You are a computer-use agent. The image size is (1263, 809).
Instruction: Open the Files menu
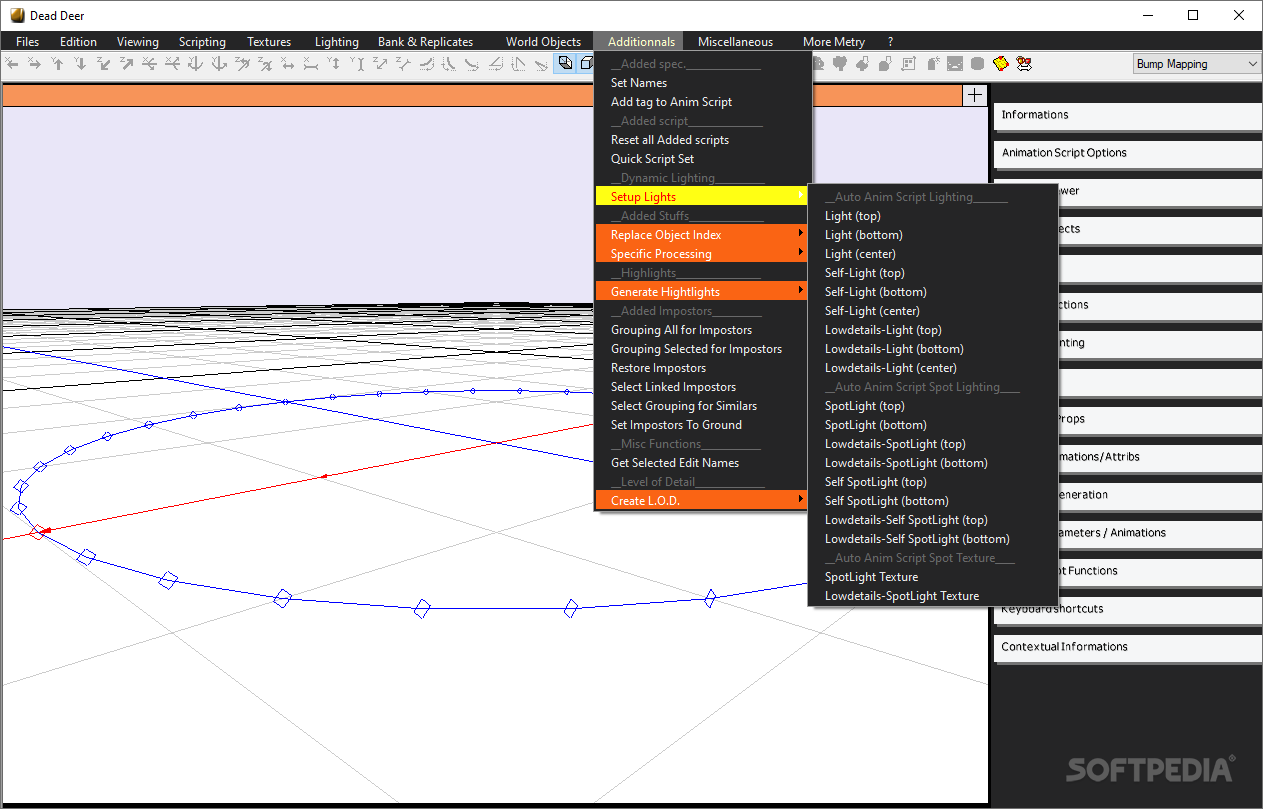tap(28, 42)
